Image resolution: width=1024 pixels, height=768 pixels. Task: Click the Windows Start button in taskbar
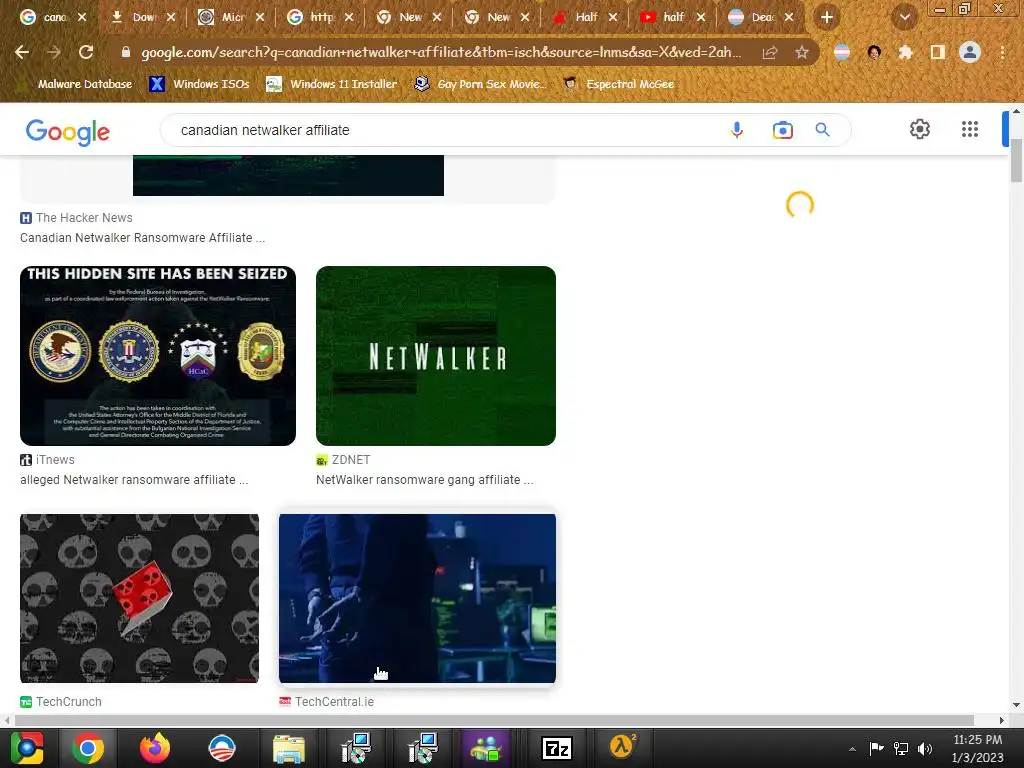[x=27, y=748]
